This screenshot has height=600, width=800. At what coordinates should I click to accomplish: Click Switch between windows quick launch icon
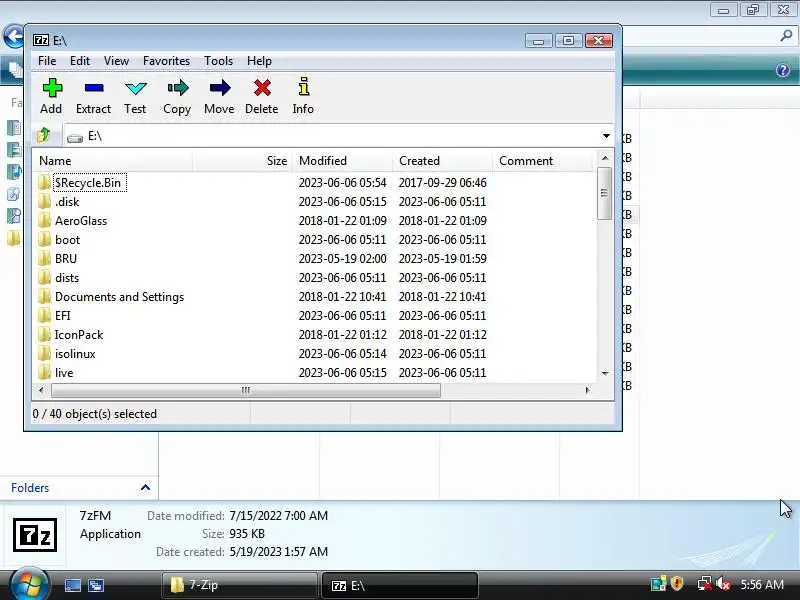[96, 585]
